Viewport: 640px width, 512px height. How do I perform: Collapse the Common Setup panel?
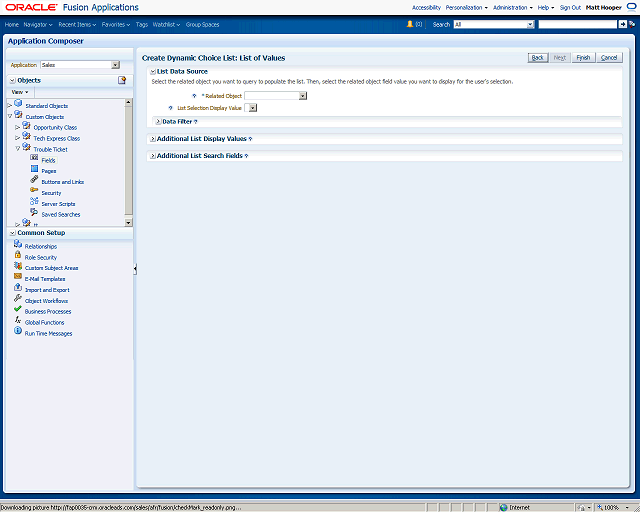(x=12, y=233)
